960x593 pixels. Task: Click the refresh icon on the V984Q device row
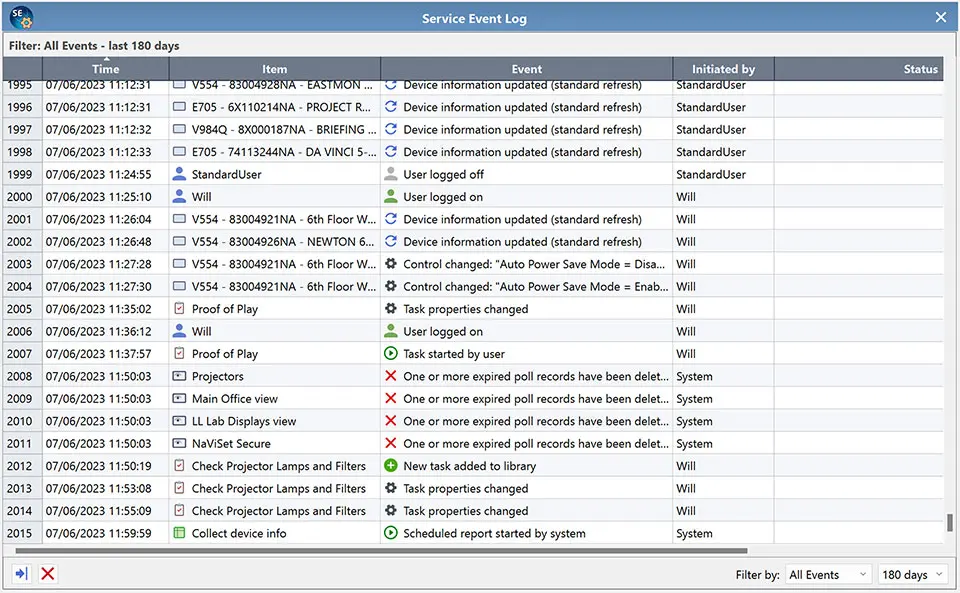coord(391,129)
